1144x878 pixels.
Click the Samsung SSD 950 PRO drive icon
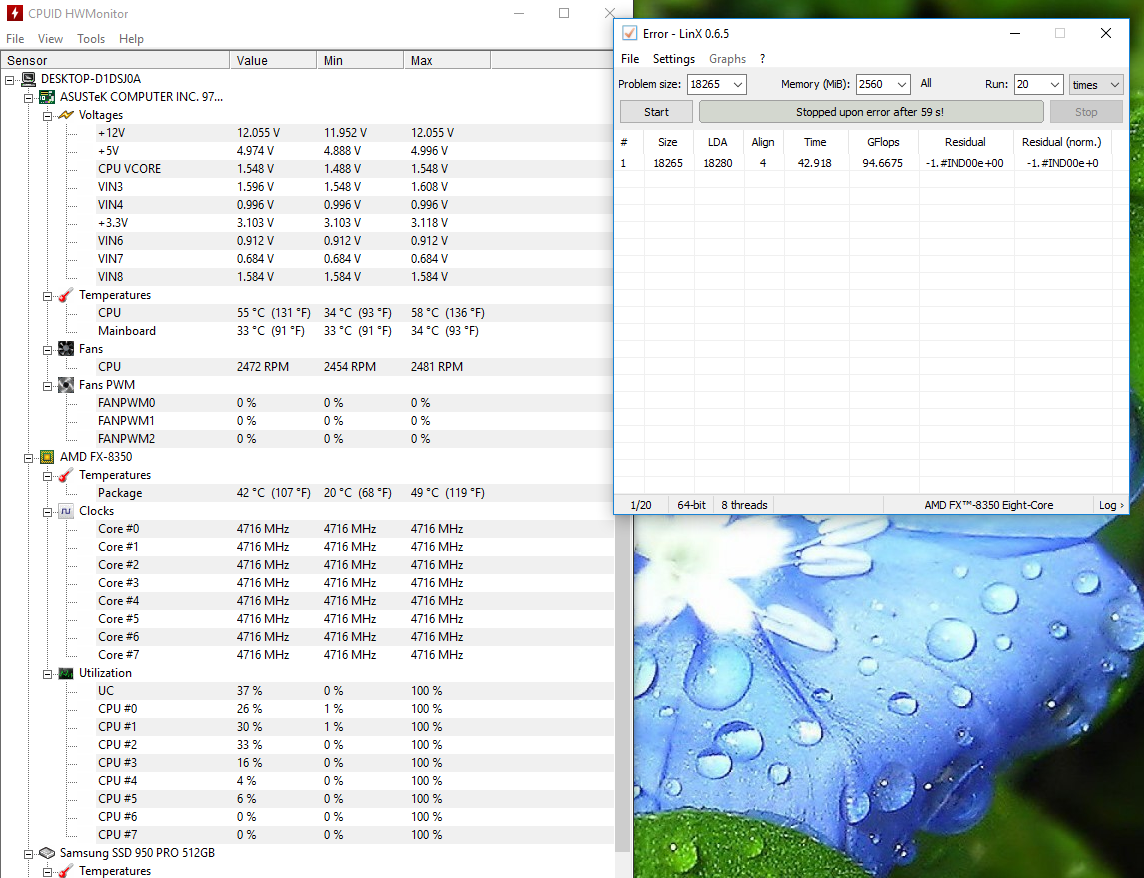tap(47, 852)
